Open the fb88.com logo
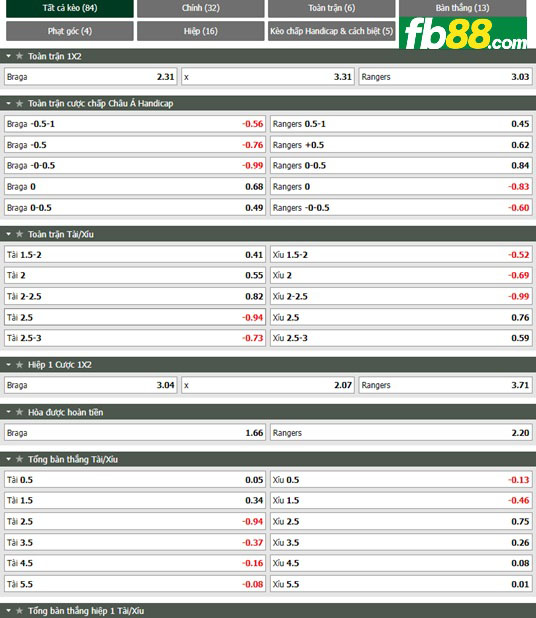The image size is (536, 618). tap(463, 33)
